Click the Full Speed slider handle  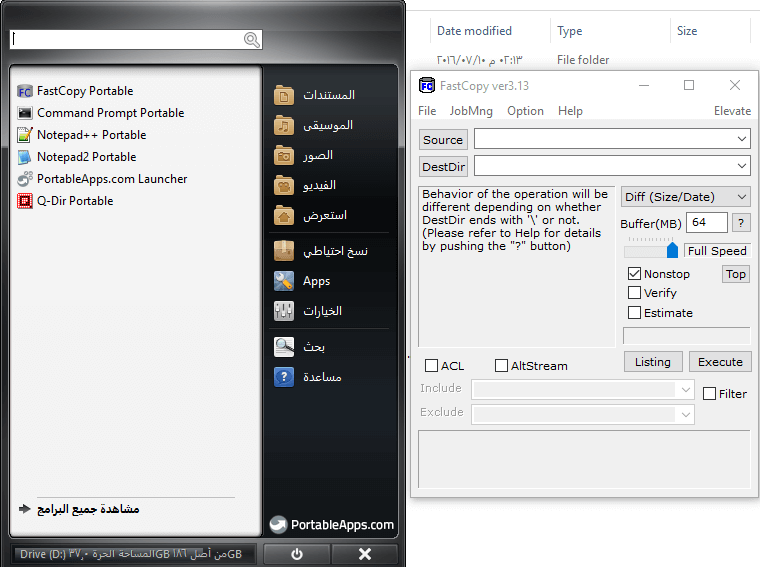click(672, 250)
